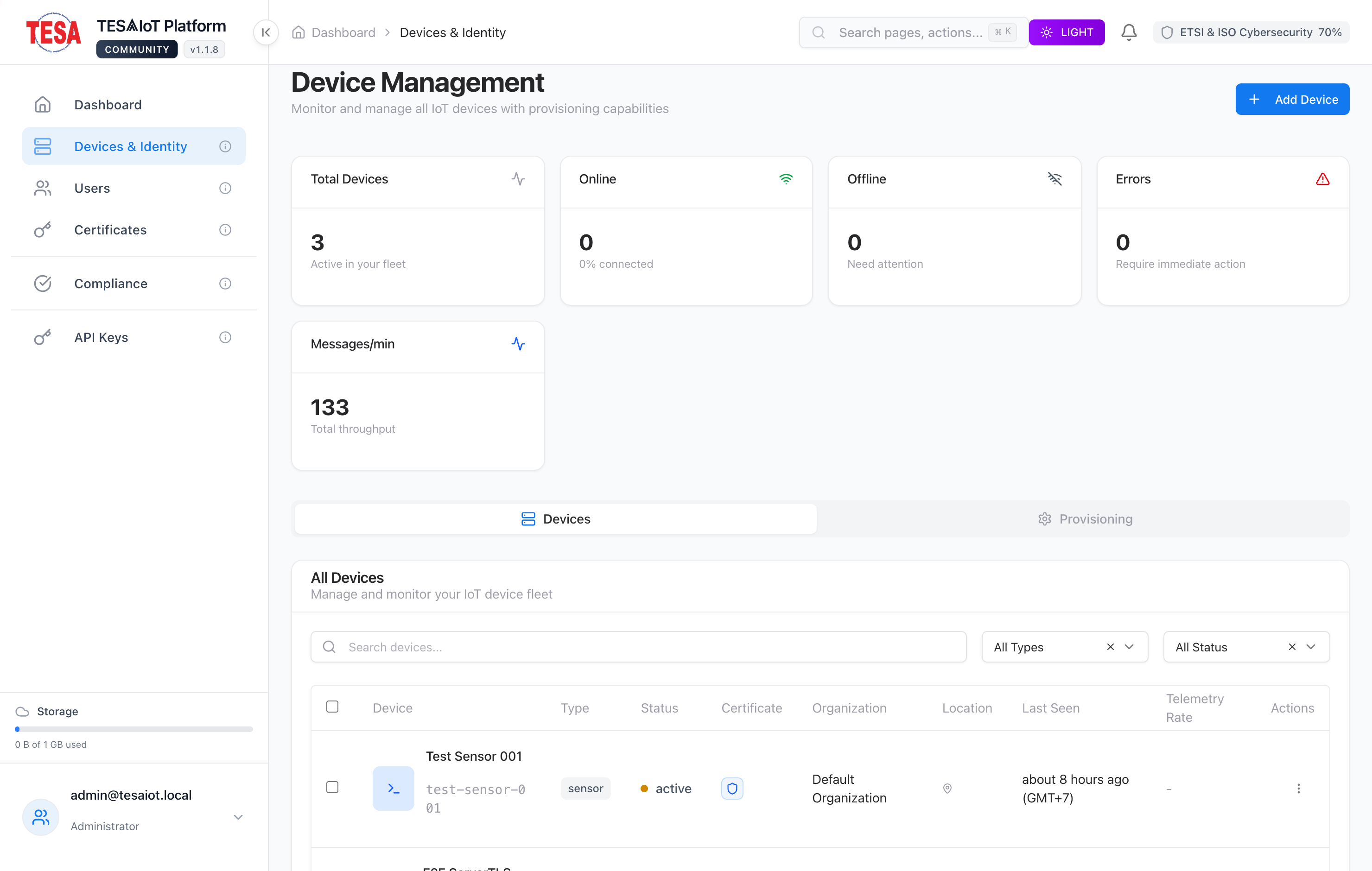Click the COMMUNITY edition badge

point(137,50)
